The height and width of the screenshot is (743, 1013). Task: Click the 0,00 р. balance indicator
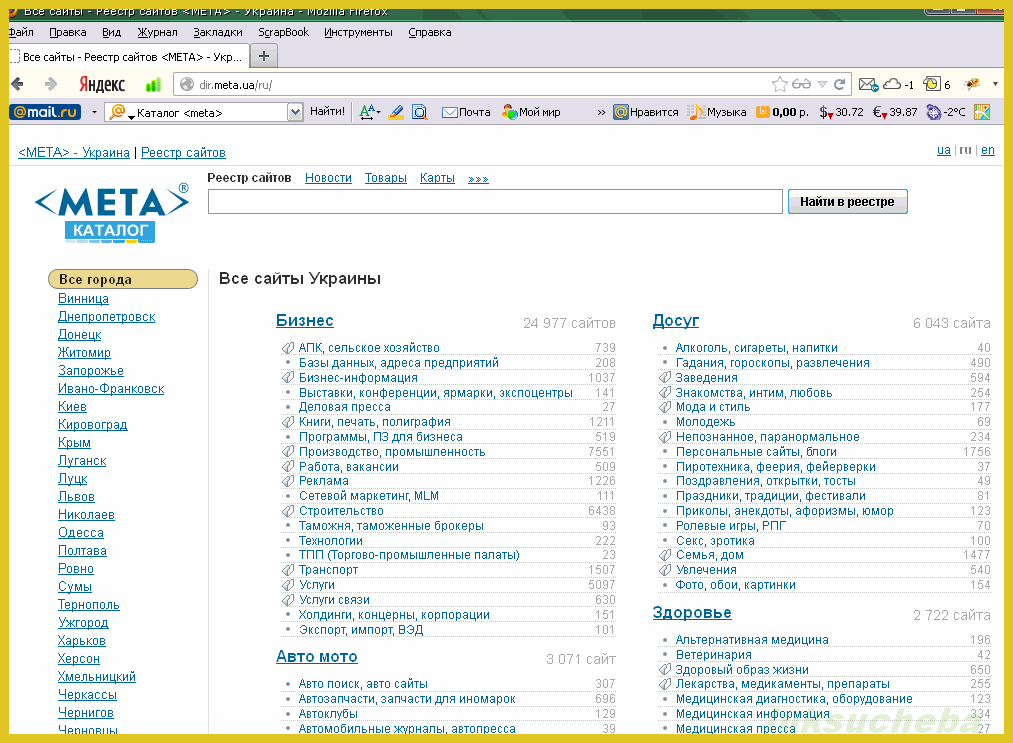click(782, 112)
